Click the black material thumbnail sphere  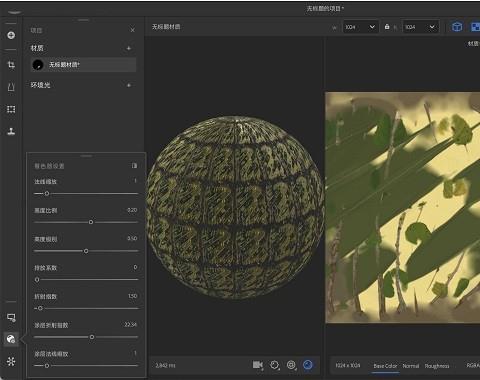38,65
